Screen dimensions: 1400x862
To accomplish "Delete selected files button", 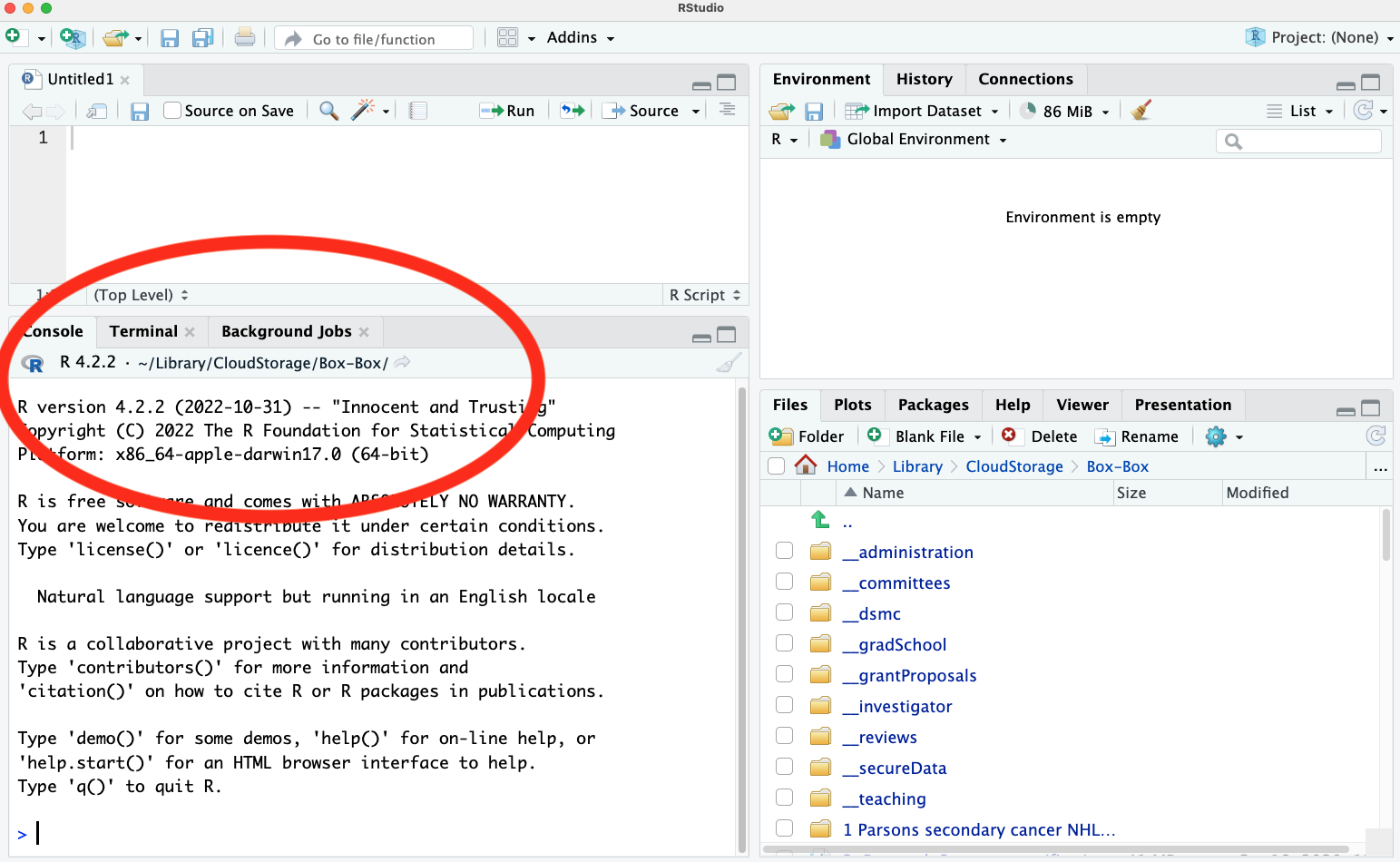I will (x=1040, y=436).
